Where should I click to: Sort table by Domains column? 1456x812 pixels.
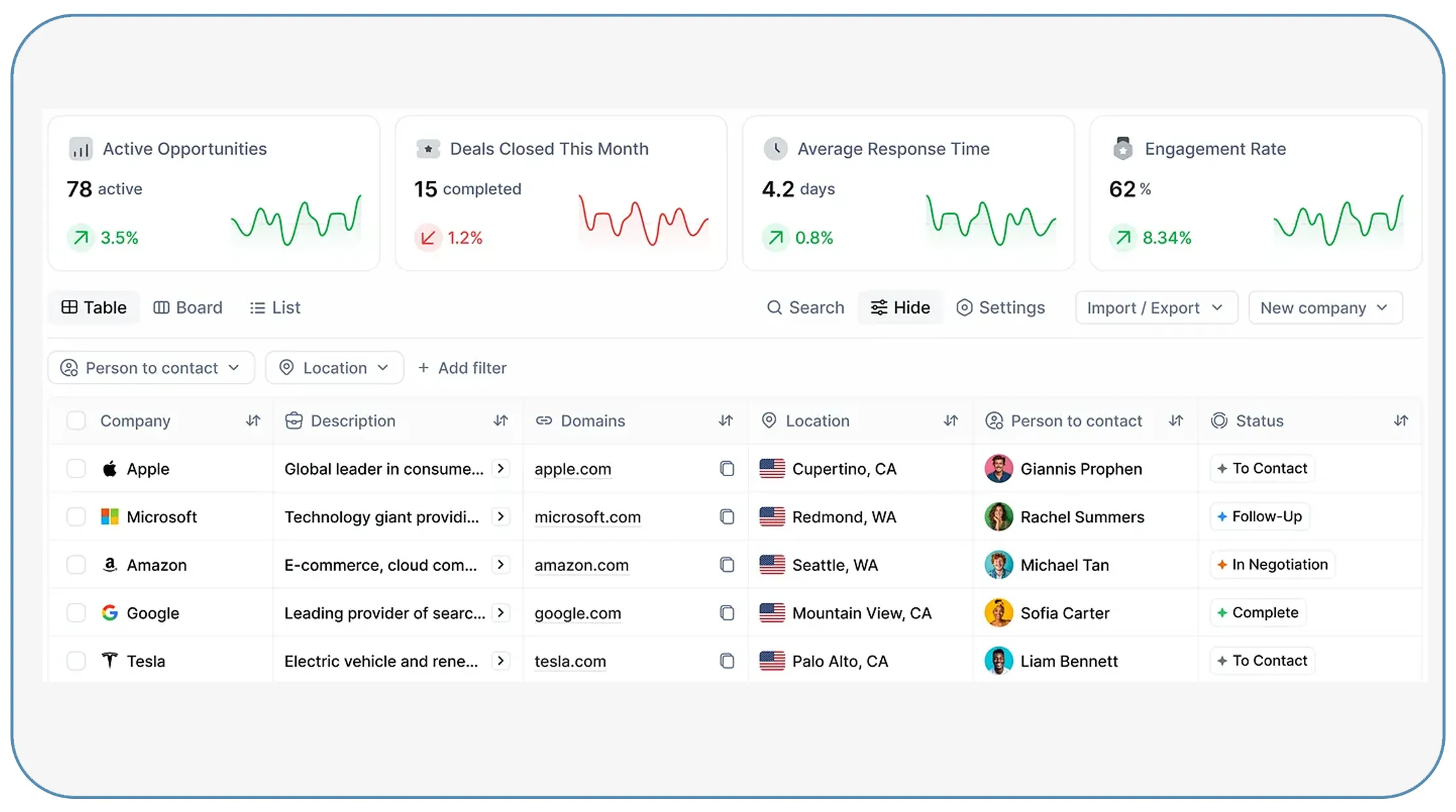726,420
